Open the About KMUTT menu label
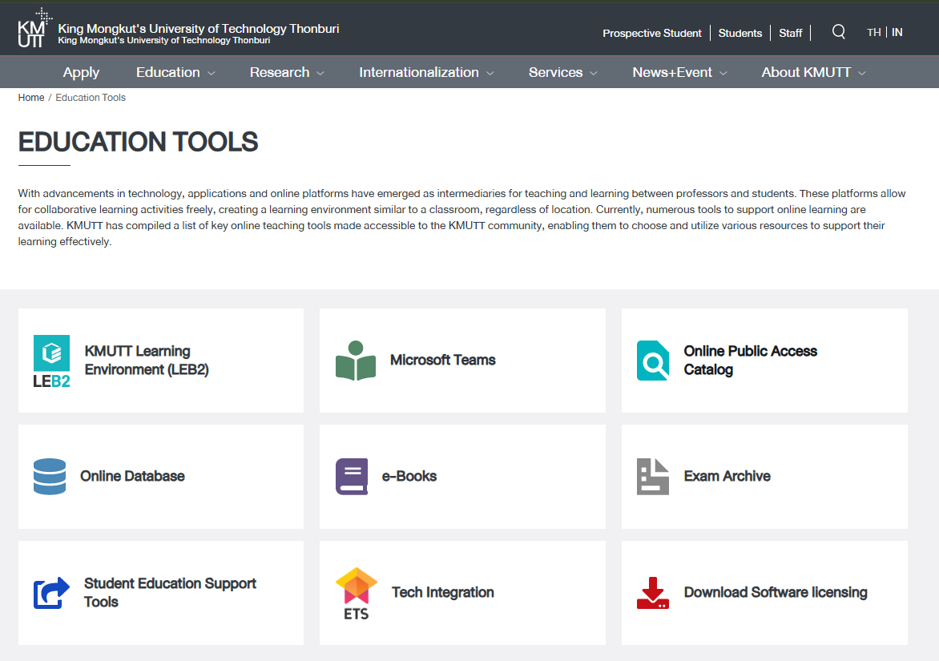Screen dimensions: 939x661 pyautogui.click(x=806, y=72)
